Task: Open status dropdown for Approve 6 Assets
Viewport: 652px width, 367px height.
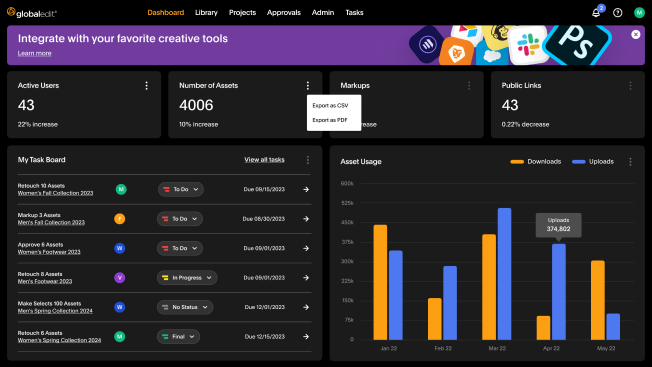Action: [x=180, y=249]
